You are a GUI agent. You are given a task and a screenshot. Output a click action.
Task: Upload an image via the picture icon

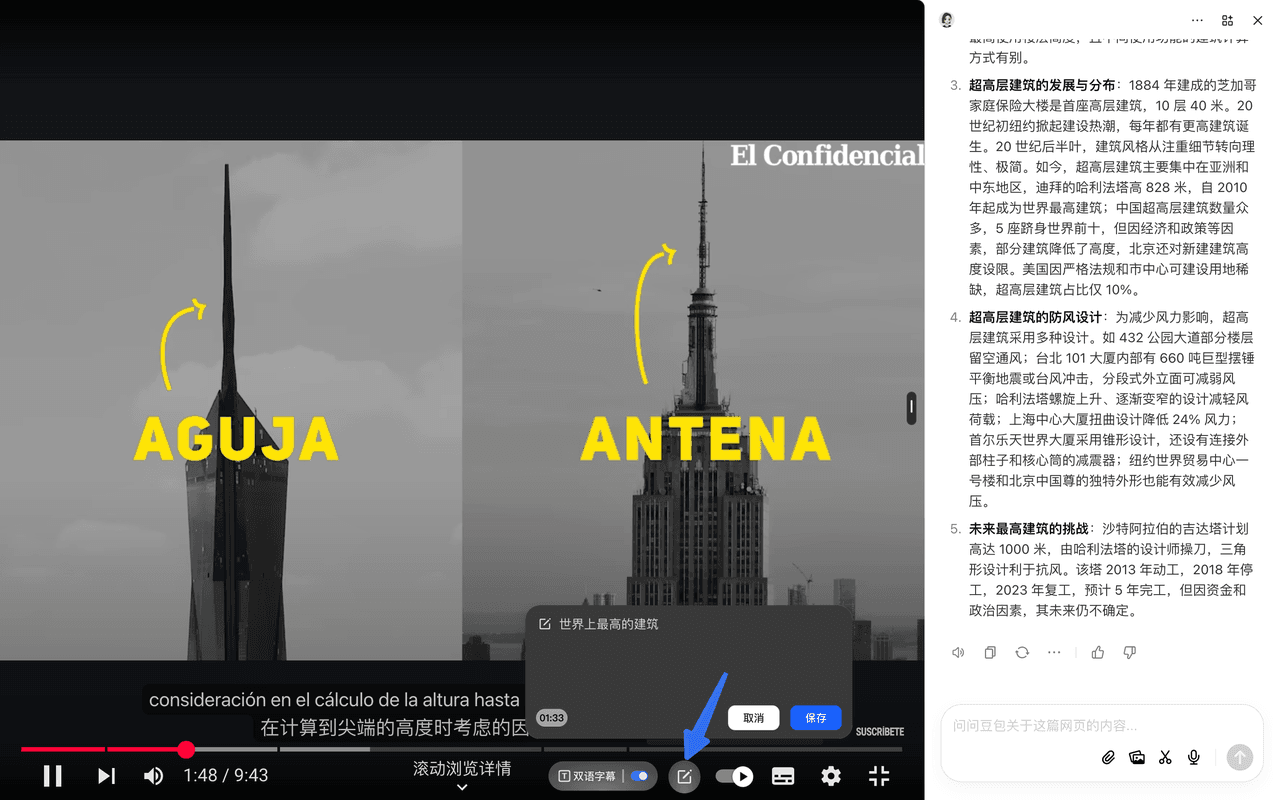coord(1136,758)
